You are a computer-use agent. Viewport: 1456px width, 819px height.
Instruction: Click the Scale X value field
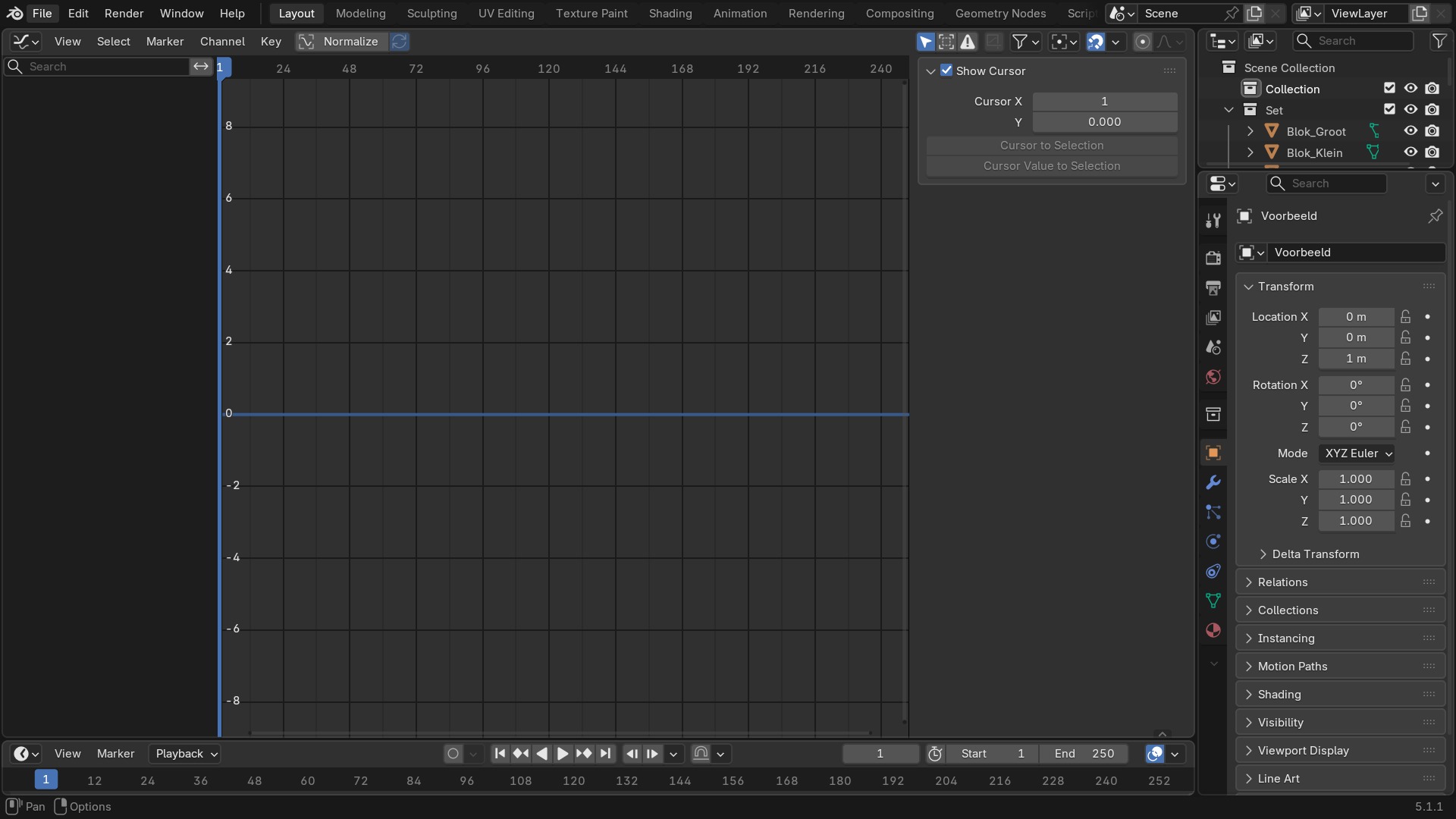(x=1356, y=479)
